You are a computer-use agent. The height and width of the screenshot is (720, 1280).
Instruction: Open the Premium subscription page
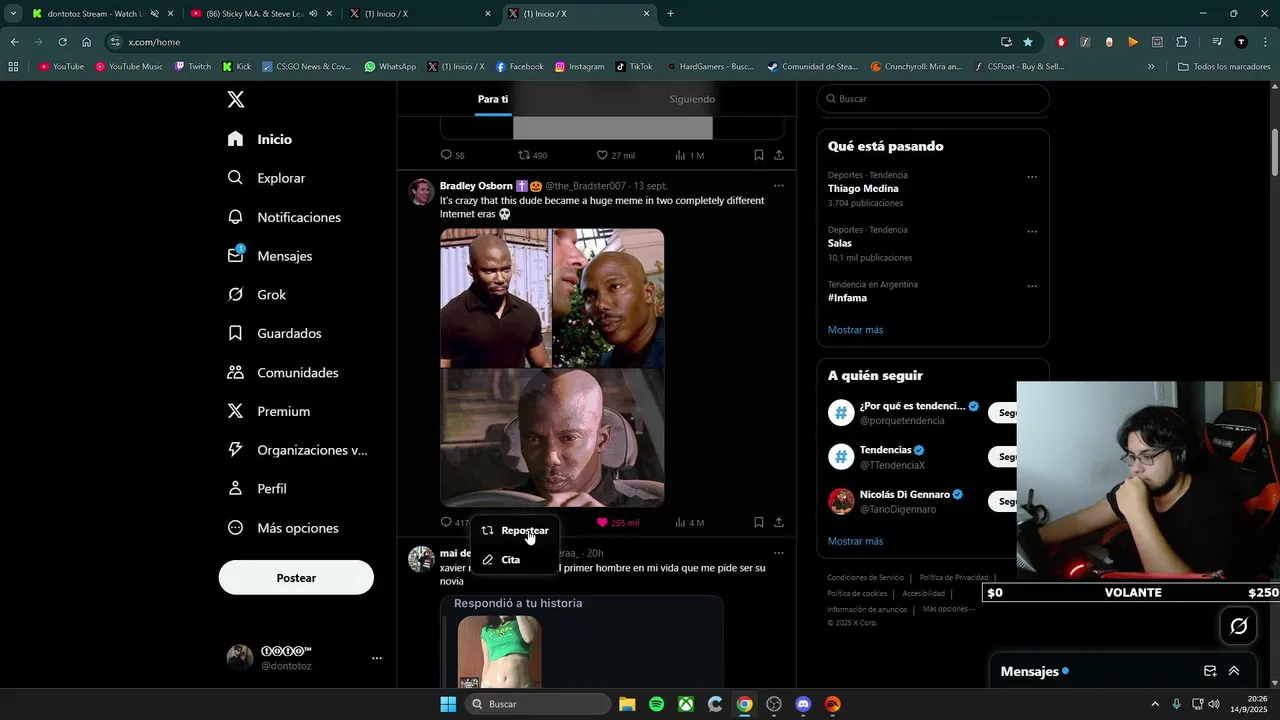269,411
